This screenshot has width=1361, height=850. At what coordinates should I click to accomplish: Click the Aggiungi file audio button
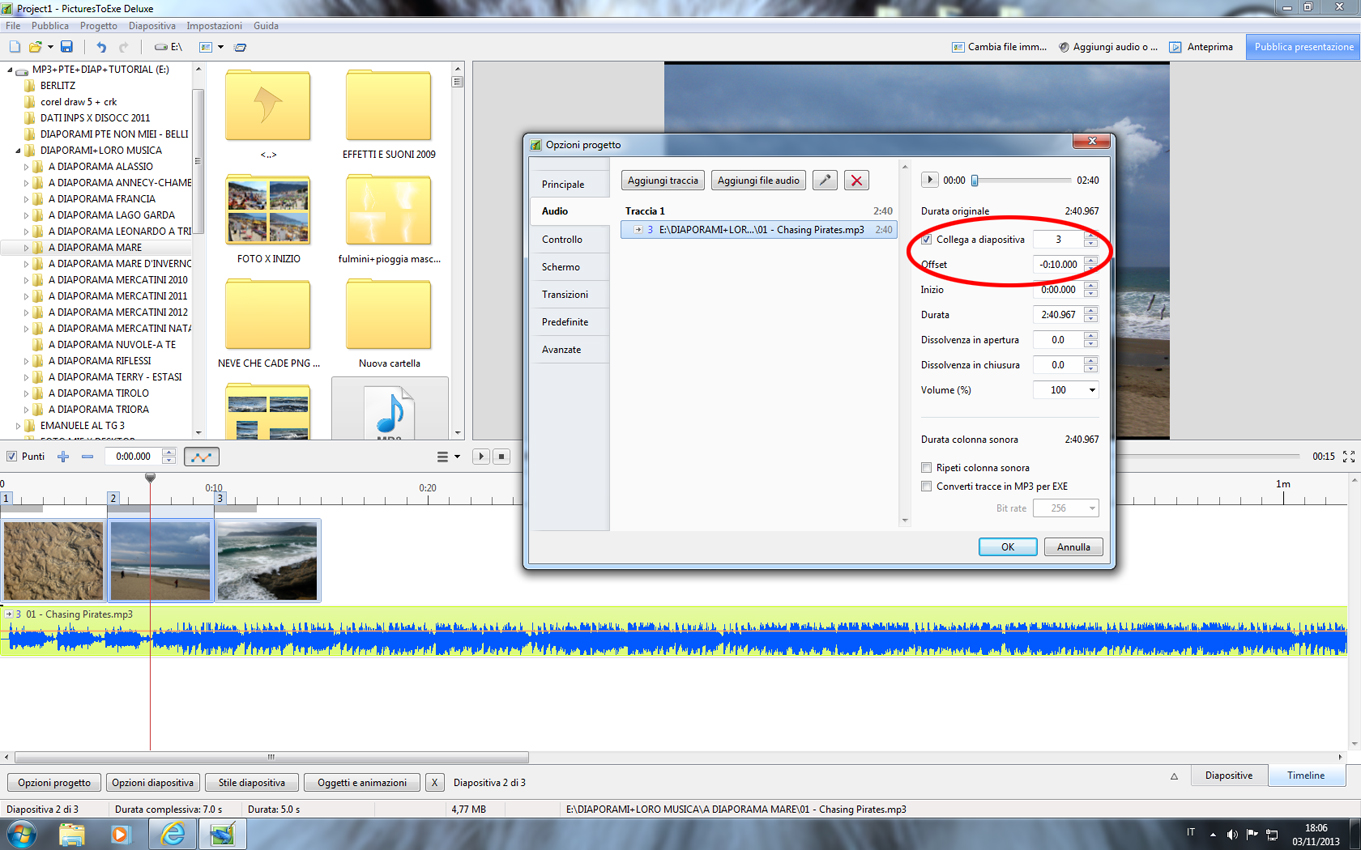pyautogui.click(x=758, y=181)
